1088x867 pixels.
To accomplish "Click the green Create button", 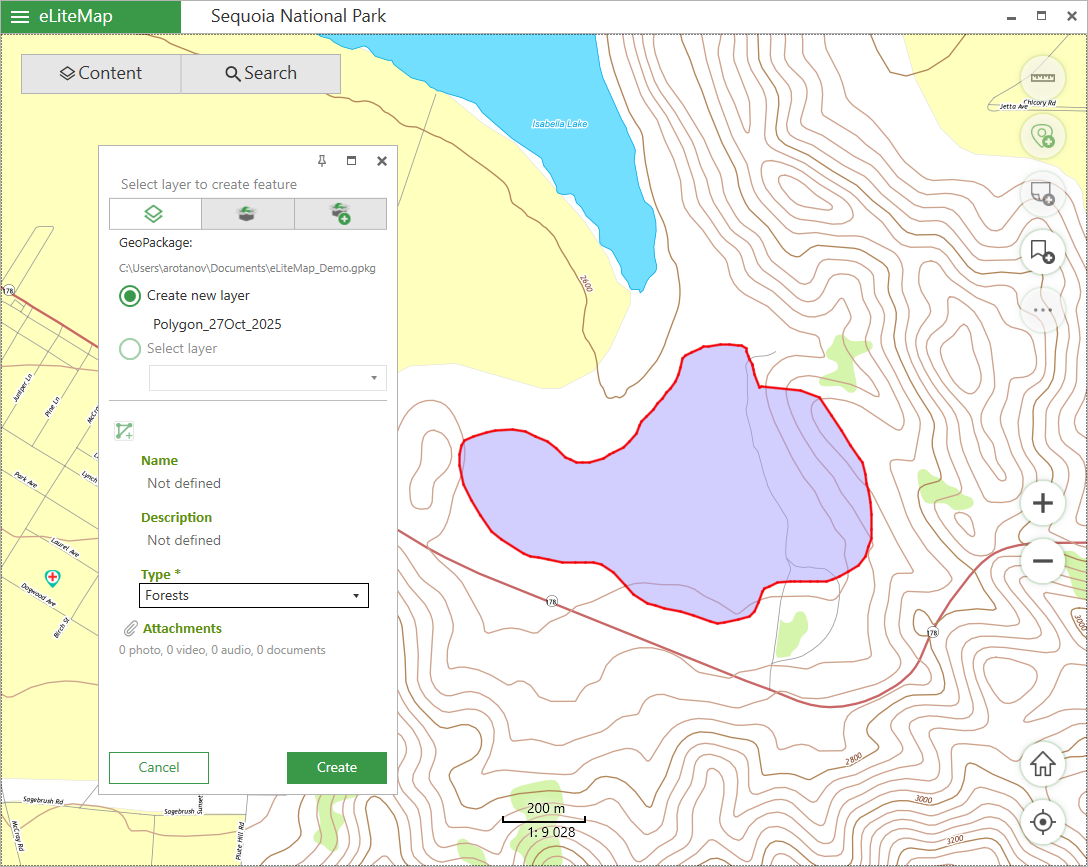I will point(337,768).
